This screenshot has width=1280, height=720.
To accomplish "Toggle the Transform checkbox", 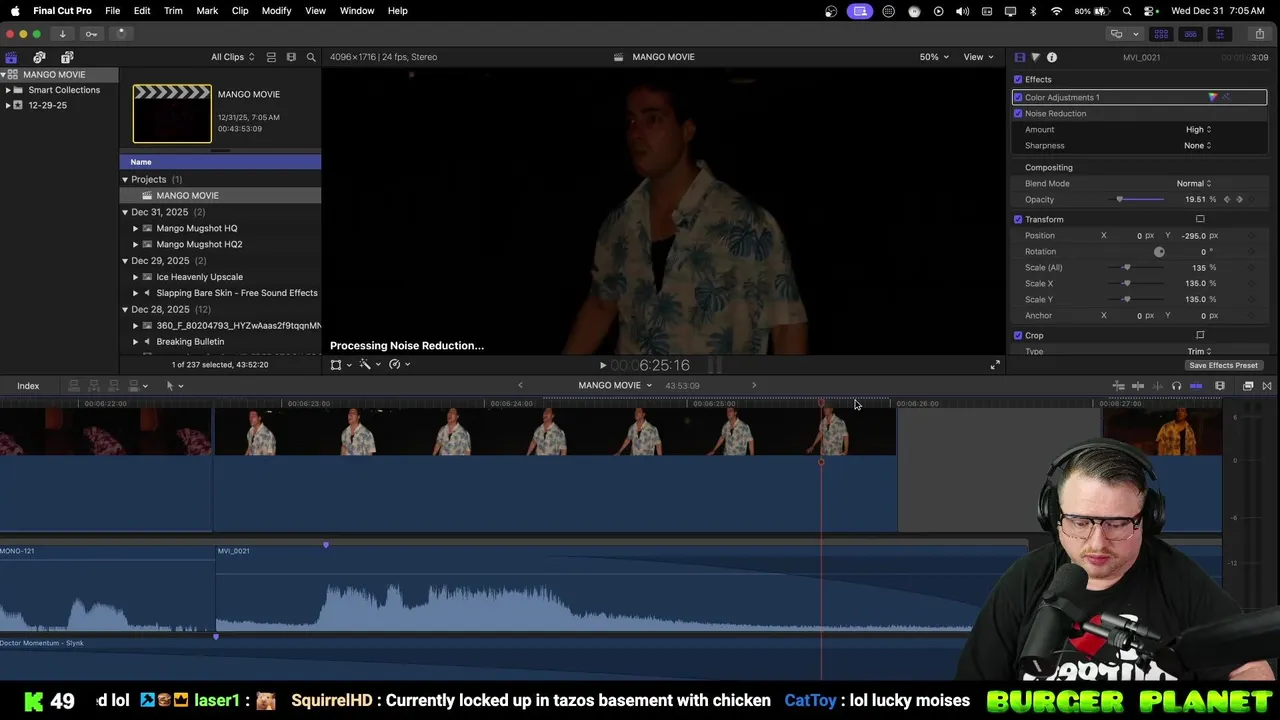I will 1018,219.
